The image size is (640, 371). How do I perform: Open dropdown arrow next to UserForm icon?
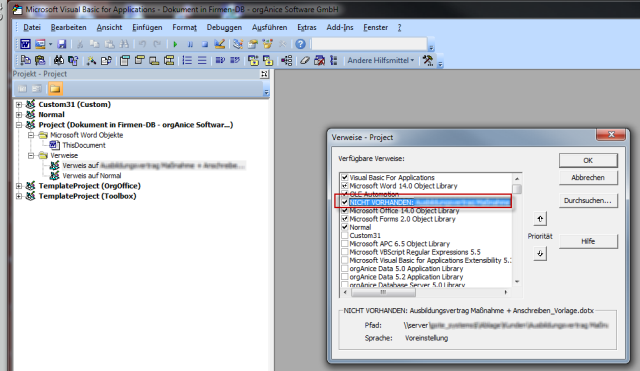click(50, 44)
